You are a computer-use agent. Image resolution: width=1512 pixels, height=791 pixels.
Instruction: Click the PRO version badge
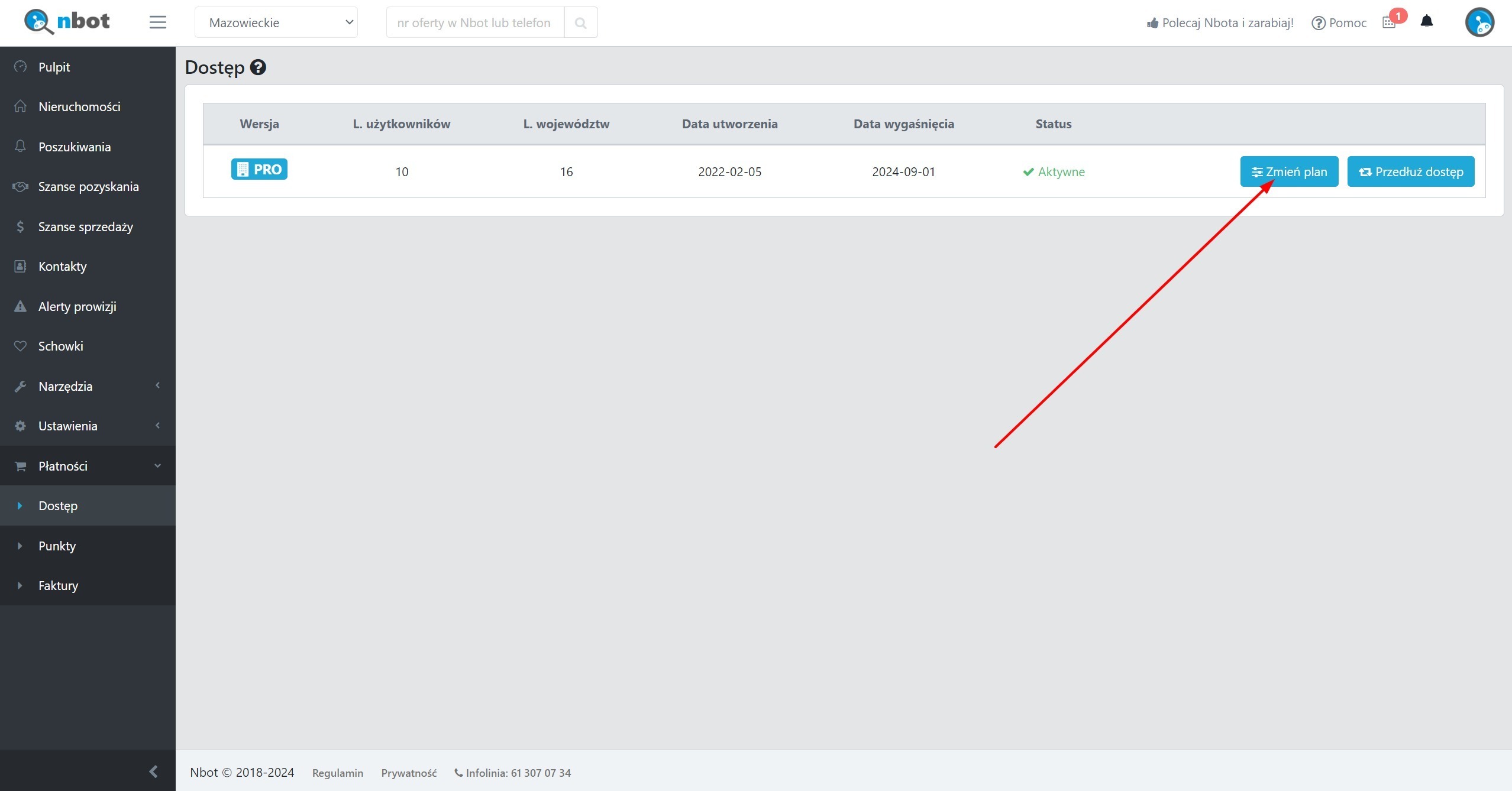pos(259,170)
